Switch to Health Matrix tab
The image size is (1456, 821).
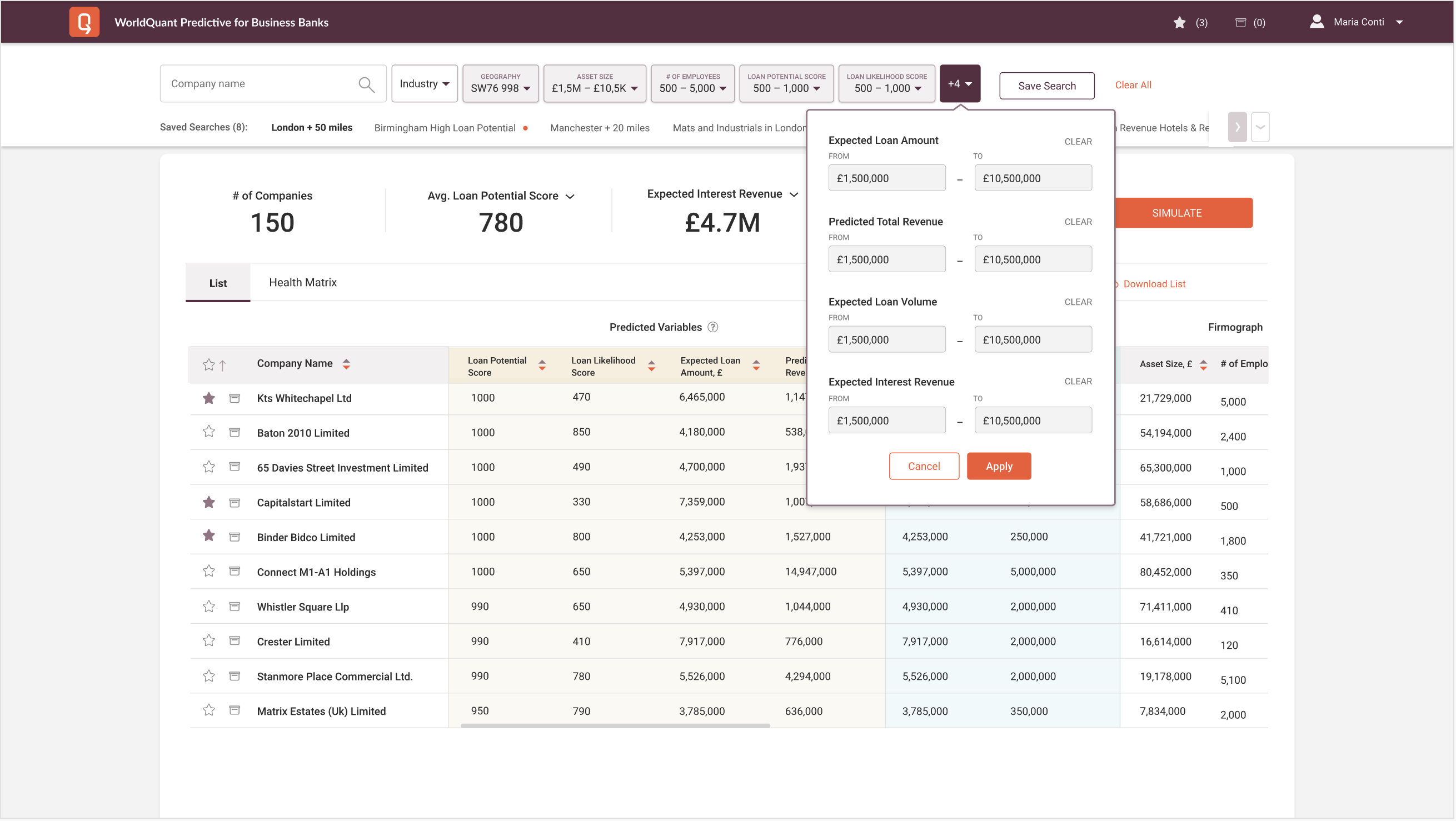coord(302,283)
